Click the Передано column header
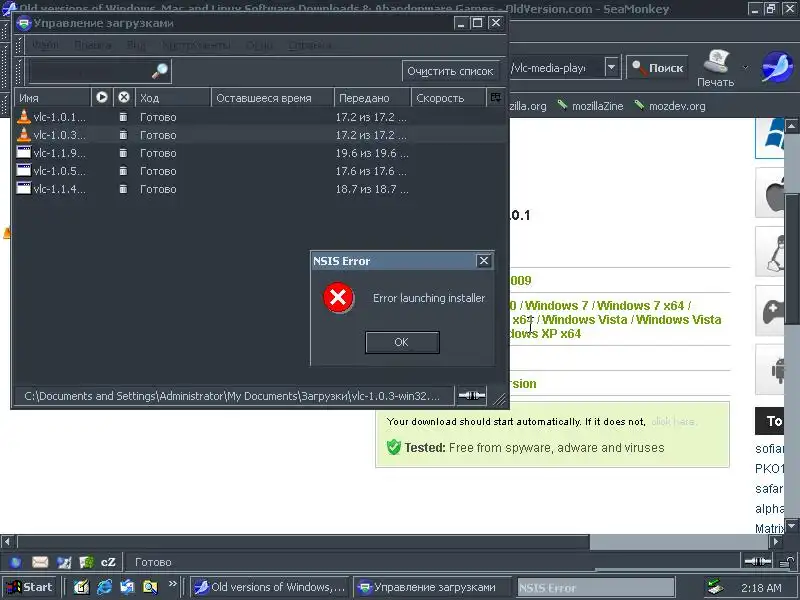Screen dimensions: 800x600 [x=372, y=98]
